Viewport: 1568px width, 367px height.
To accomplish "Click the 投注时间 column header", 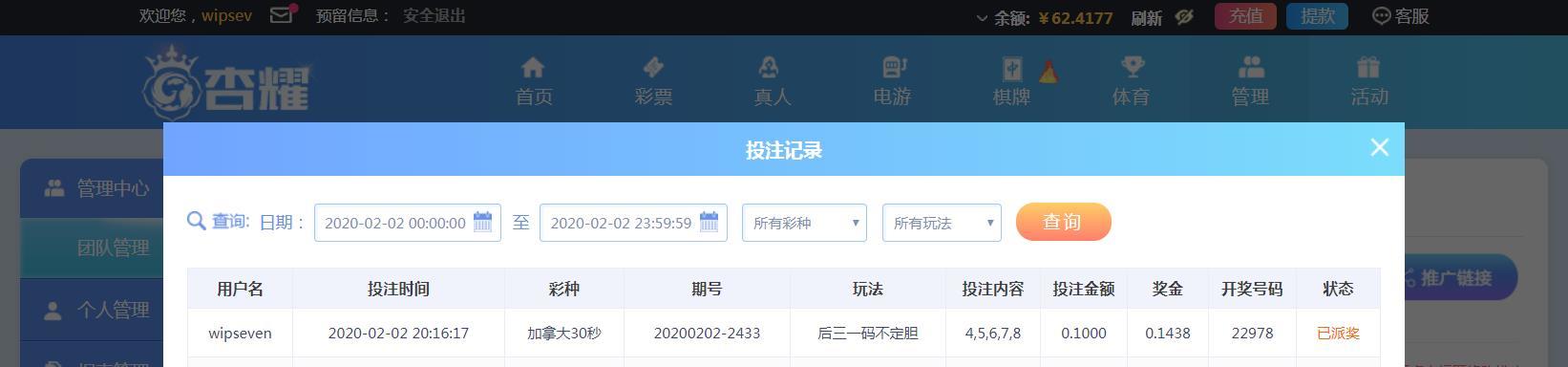I will [398, 289].
